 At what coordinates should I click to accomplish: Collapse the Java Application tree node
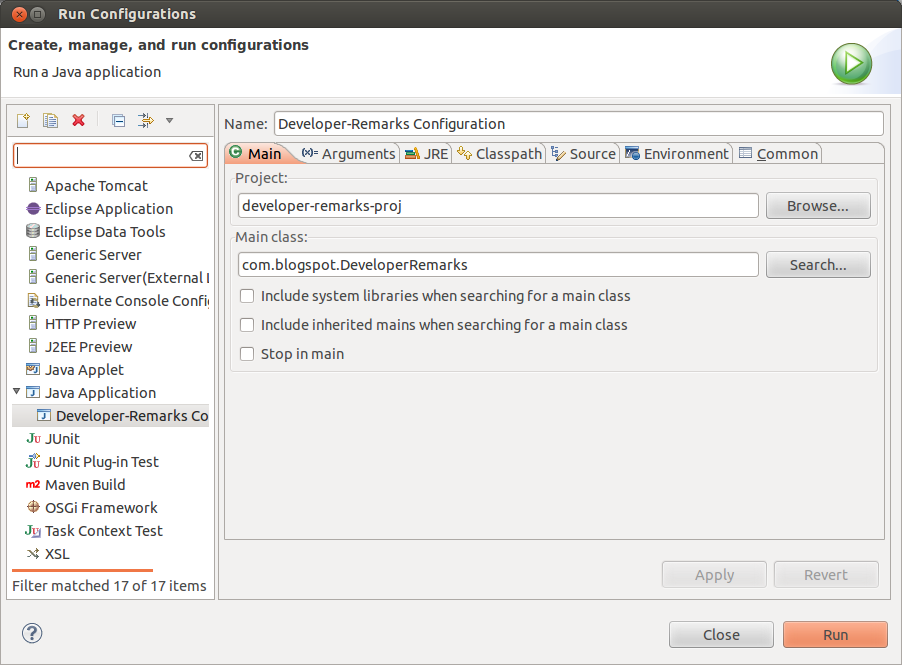(x=17, y=392)
